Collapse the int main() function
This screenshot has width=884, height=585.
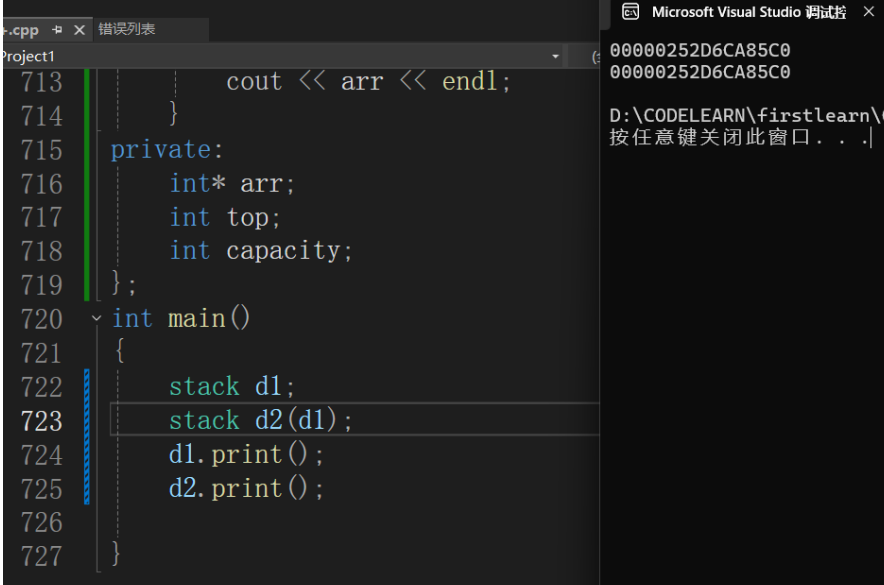click(96, 318)
